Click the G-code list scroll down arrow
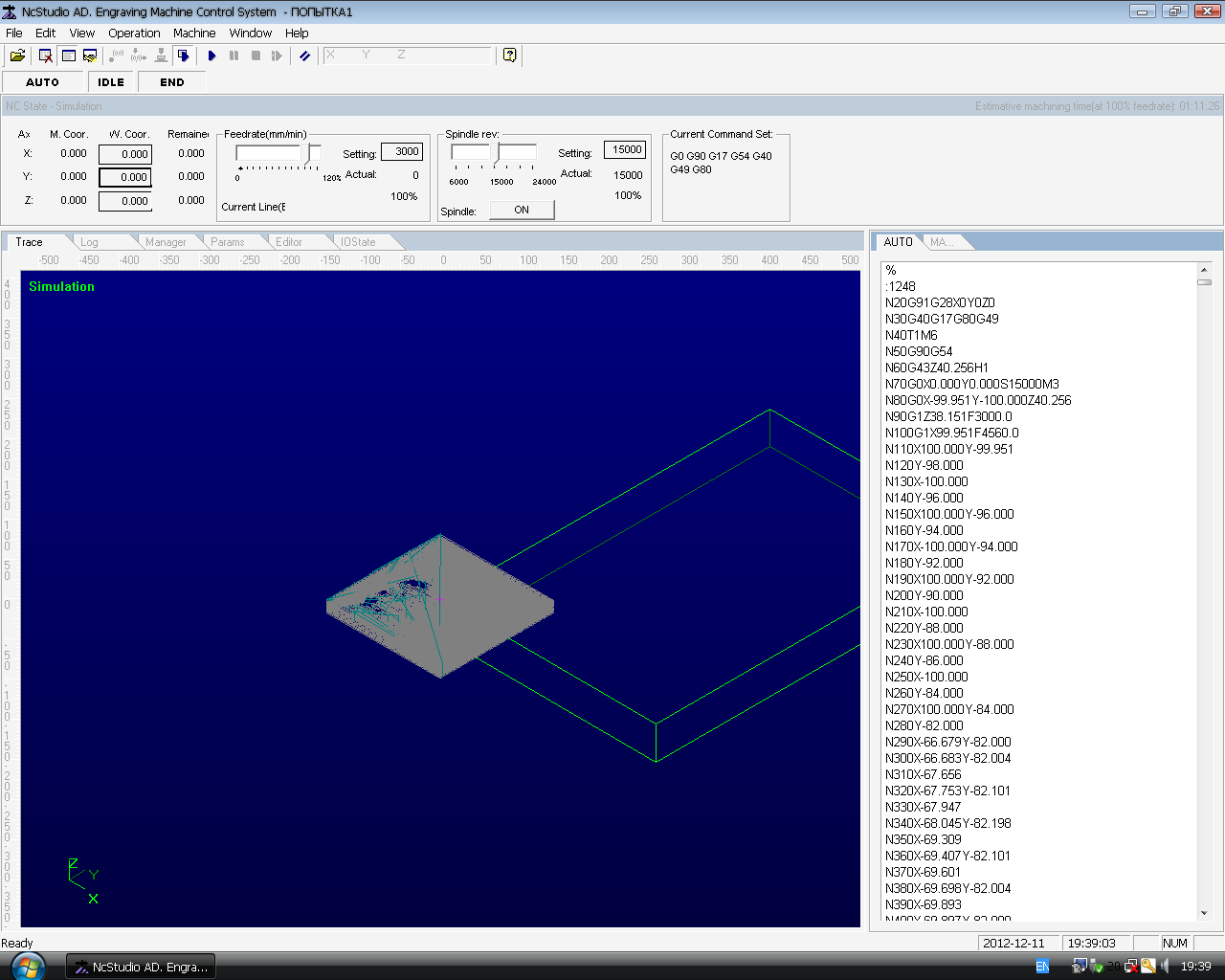This screenshot has height=980, width=1225. (x=1204, y=913)
